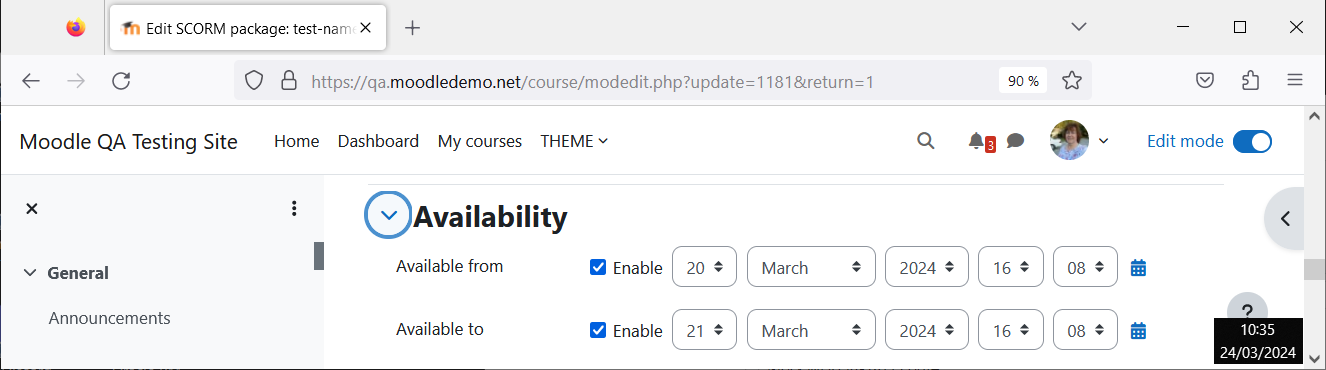Open course index three-dot options menu
Screen dimensions: 1326x370
(x=294, y=208)
